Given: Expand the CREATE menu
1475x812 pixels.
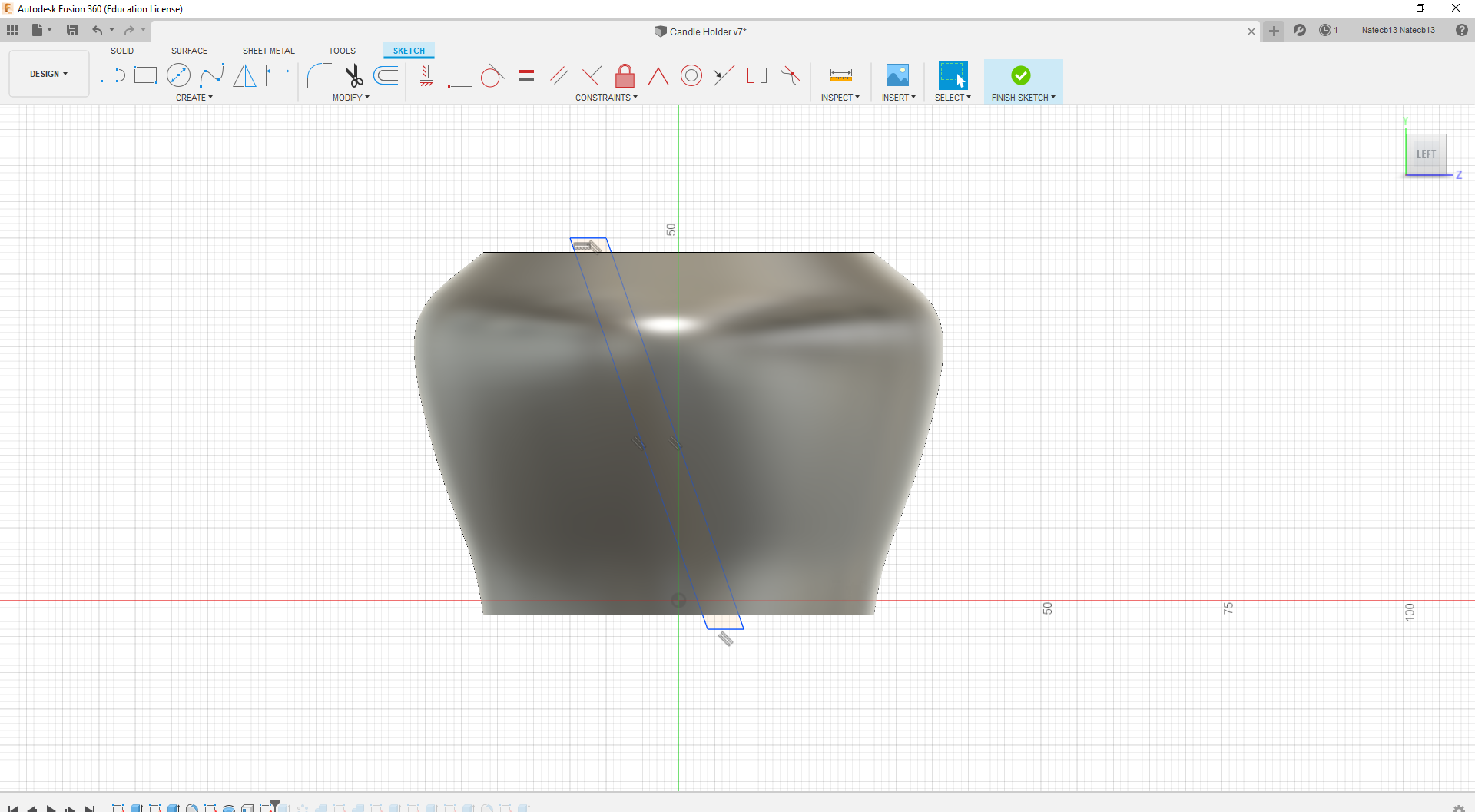Looking at the screenshot, I should (x=194, y=98).
